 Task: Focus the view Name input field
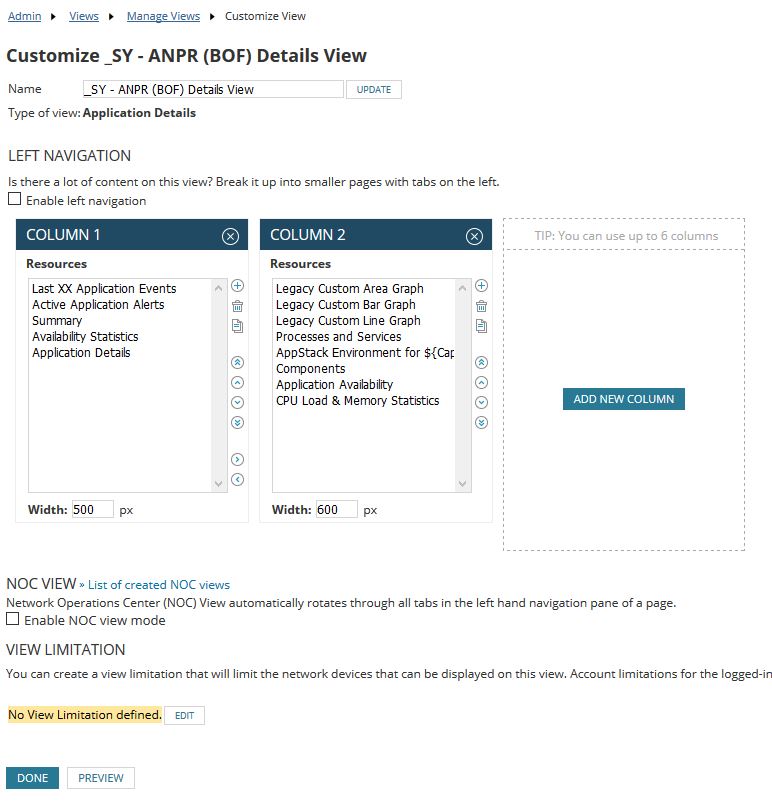click(x=213, y=89)
